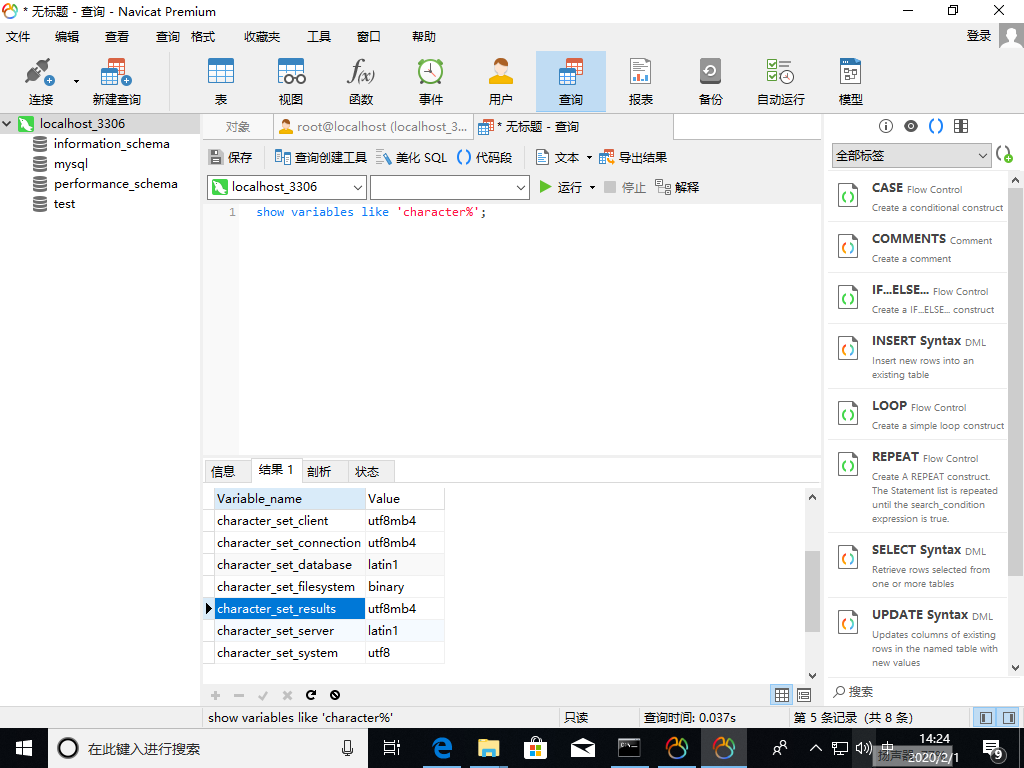Screen dimensions: 1024x768
Task: Click the stop (circle-slash) icon below results
Action: (335, 695)
